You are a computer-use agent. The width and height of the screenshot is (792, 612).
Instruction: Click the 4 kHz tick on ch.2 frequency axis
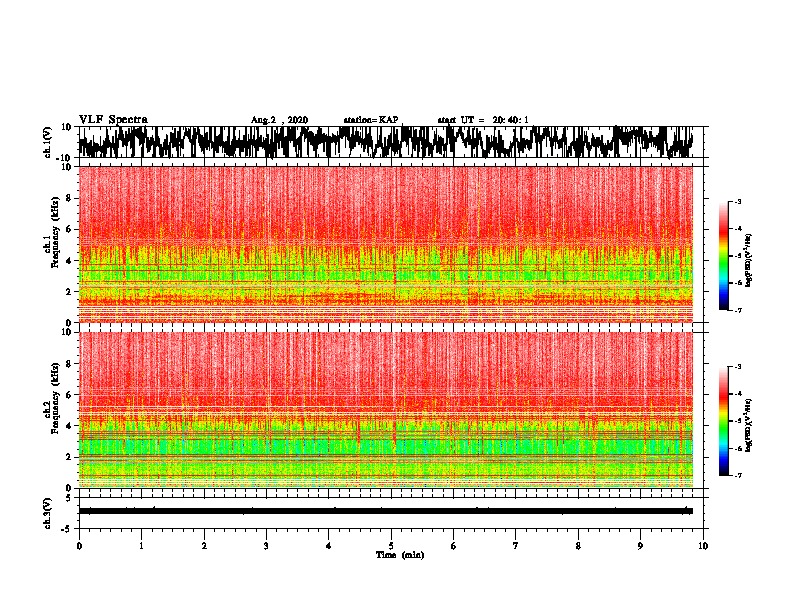click(70, 426)
